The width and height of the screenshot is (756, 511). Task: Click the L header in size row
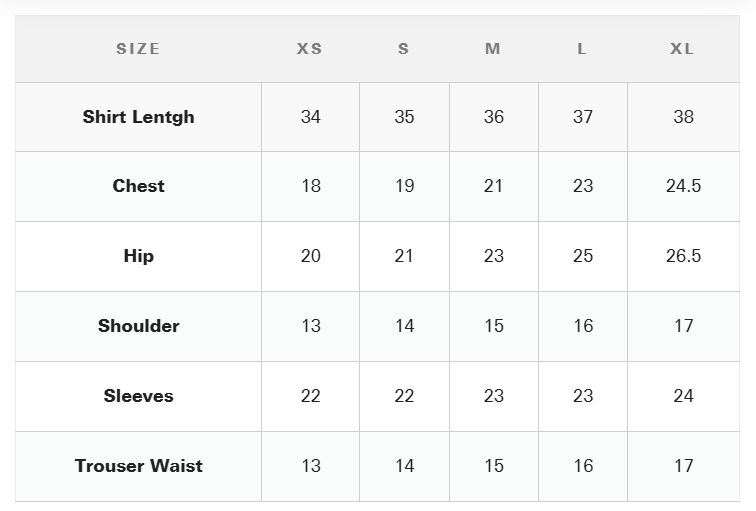click(x=582, y=49)
